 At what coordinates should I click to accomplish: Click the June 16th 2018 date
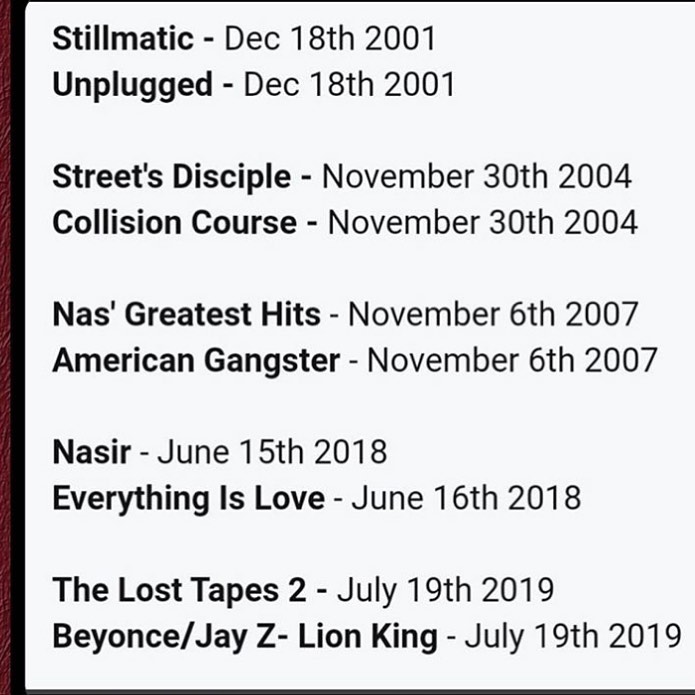[x=466, y=498]
